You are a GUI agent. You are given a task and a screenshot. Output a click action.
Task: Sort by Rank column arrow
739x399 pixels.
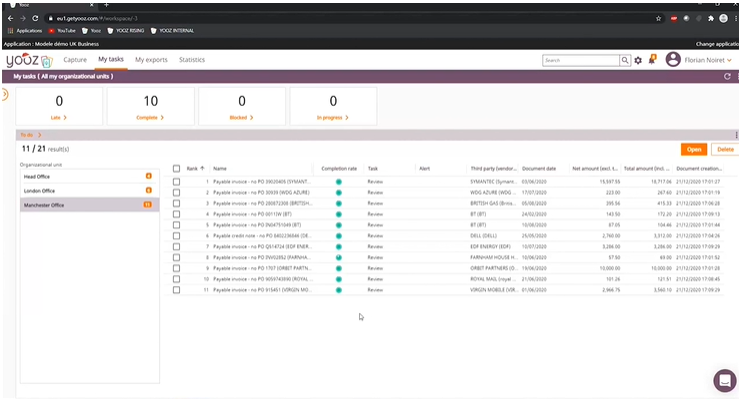click(202, 168)
